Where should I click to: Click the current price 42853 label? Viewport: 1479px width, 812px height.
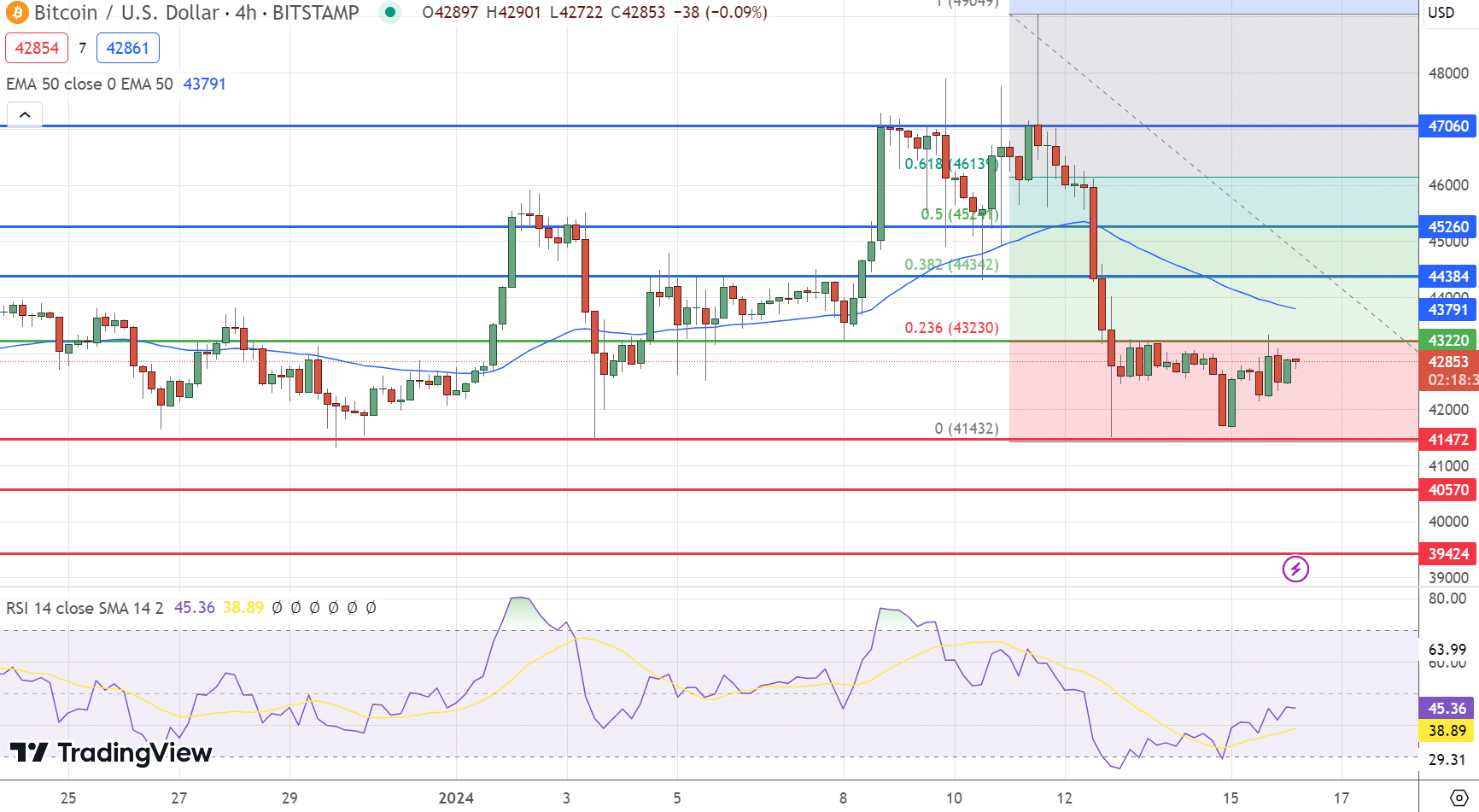pos(1448,362)
